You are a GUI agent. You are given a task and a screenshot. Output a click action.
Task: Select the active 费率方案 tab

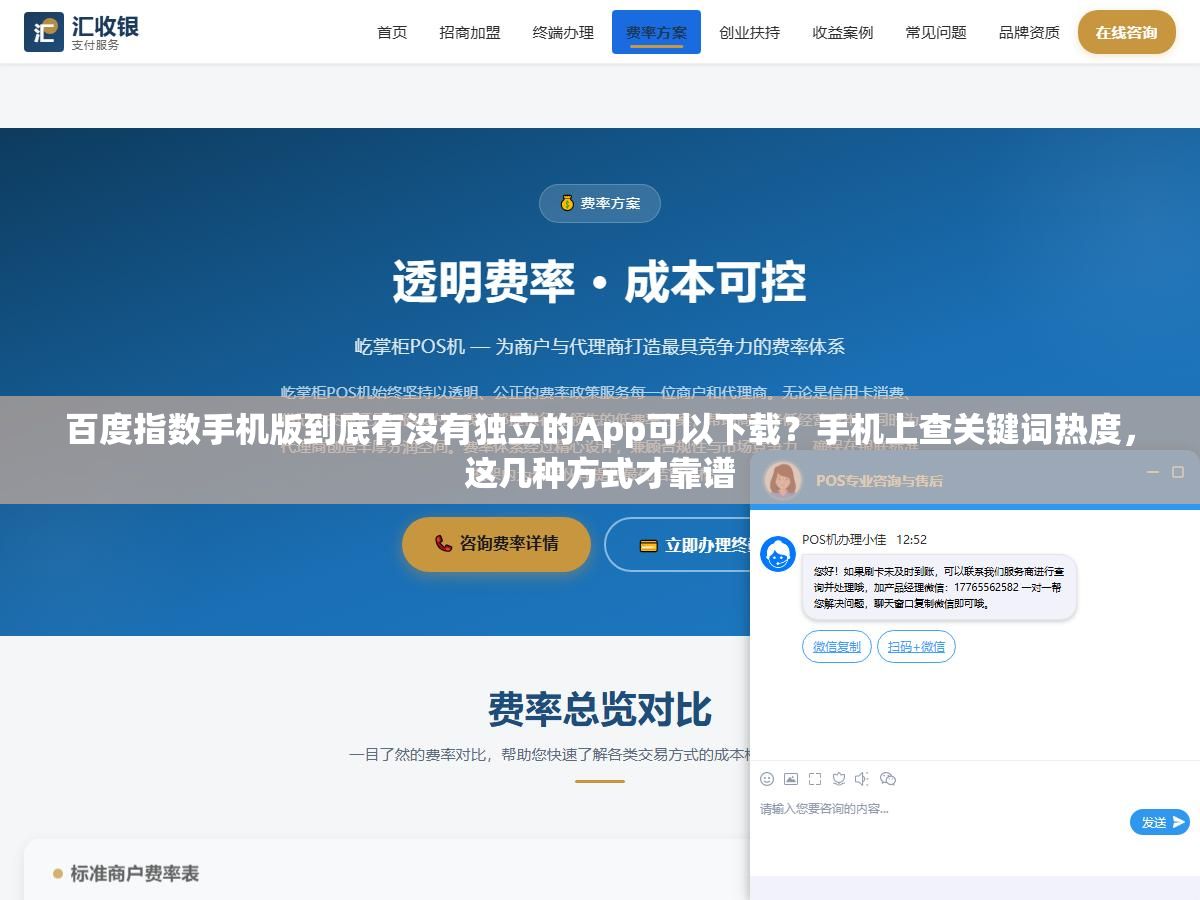coord(656,32)
